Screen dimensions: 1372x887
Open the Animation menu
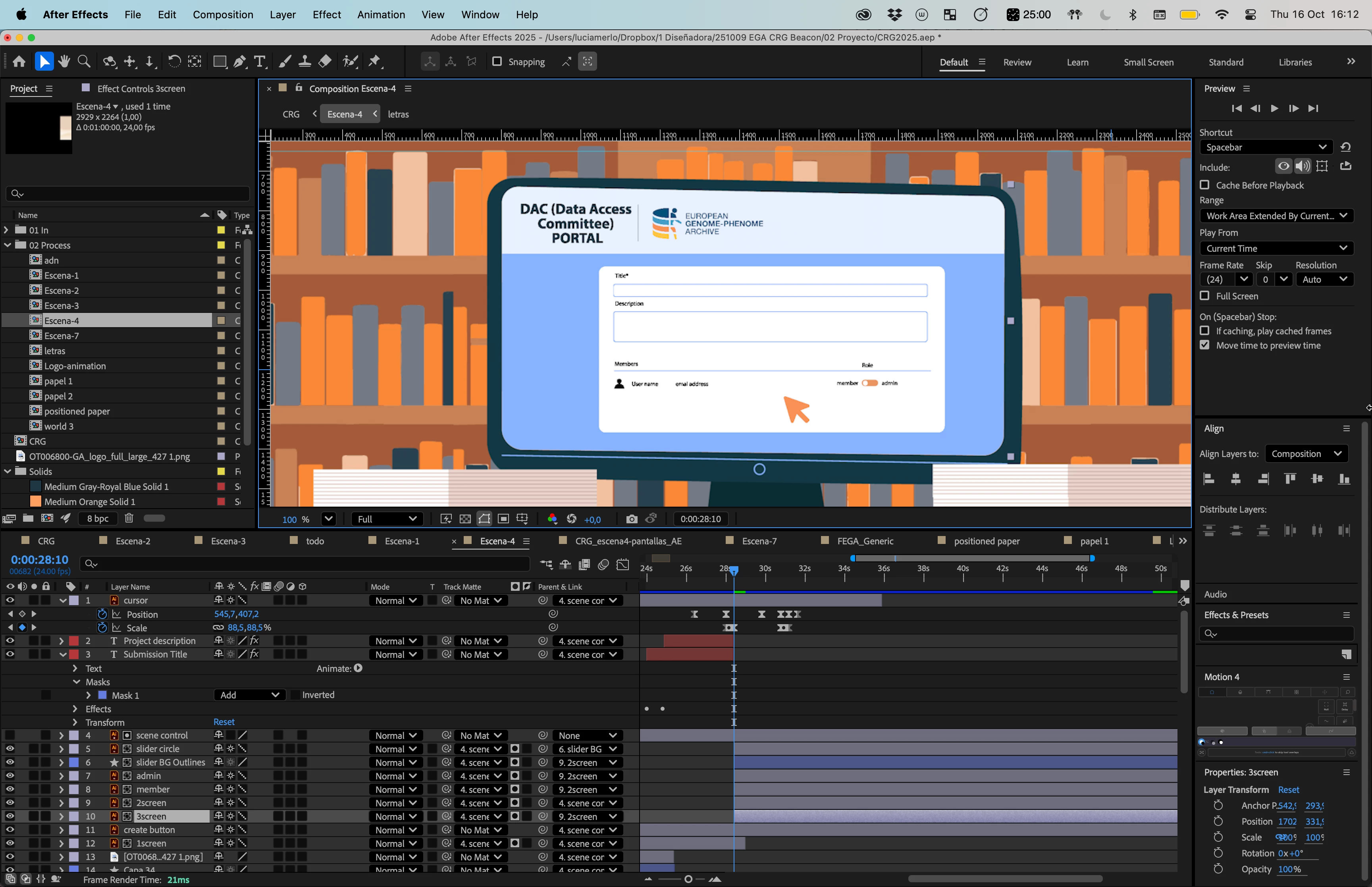click(381, 14)
